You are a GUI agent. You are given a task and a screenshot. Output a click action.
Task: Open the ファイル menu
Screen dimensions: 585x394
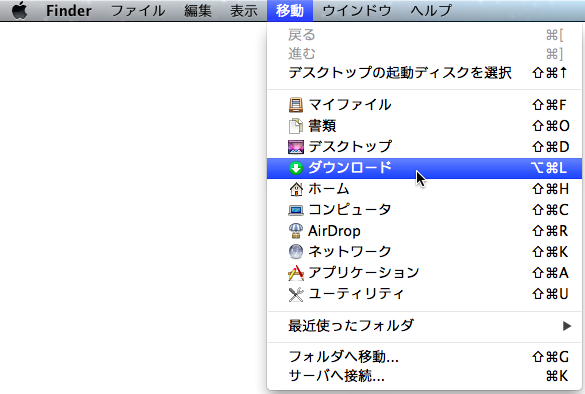tap(138, 10)
